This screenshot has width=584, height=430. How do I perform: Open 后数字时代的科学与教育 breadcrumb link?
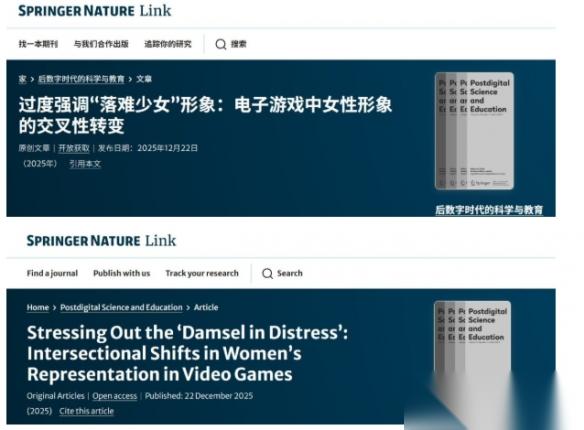81,79
